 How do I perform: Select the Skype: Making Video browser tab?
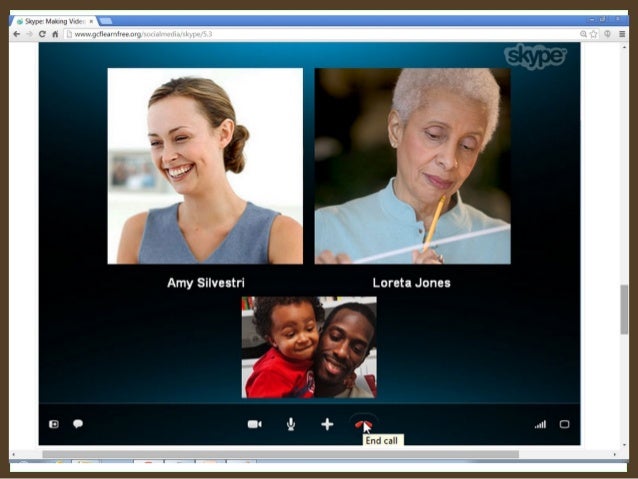pos(55,21)
